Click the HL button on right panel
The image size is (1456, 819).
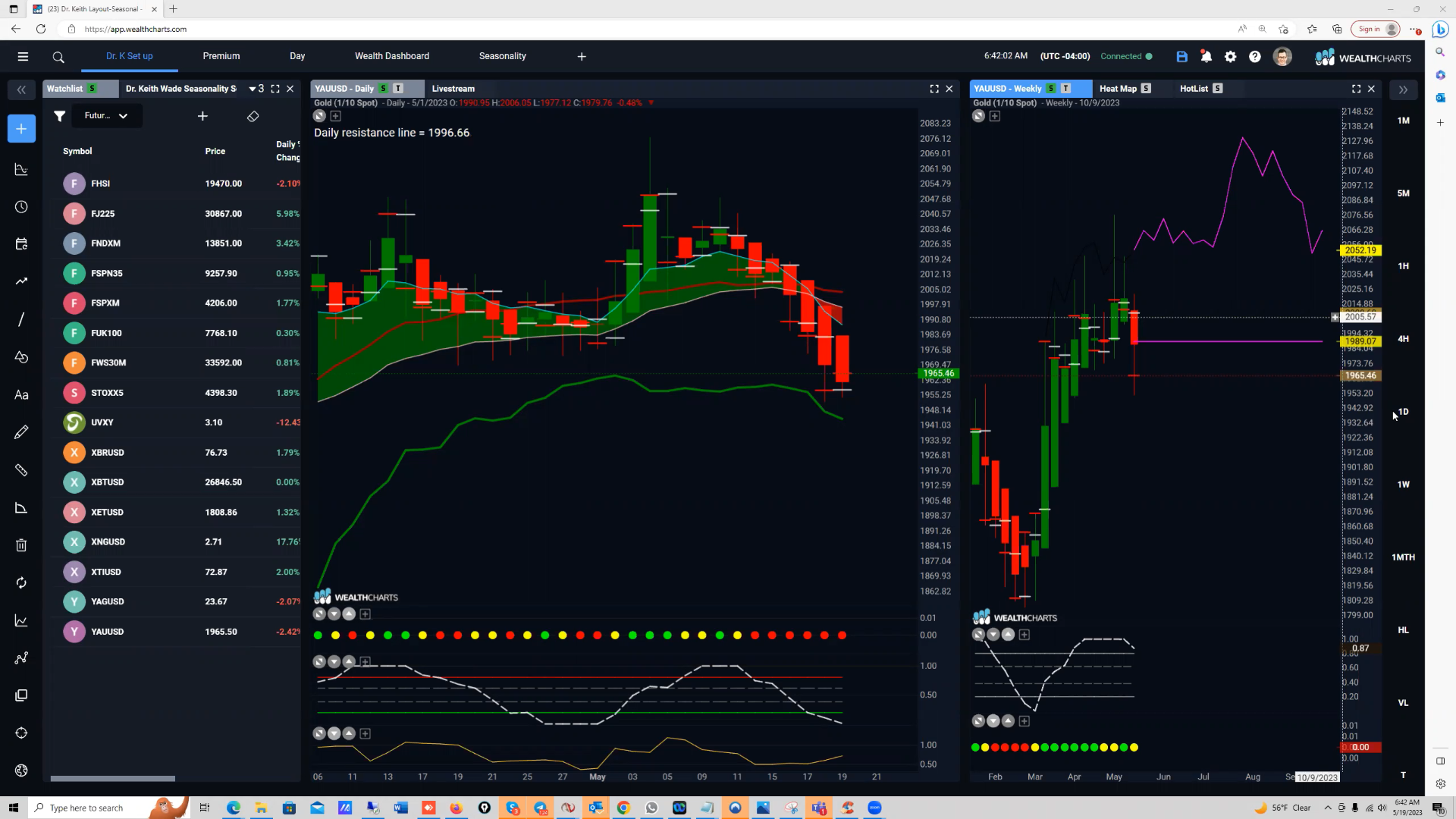pyautogui.click(x=1403, y=630)
